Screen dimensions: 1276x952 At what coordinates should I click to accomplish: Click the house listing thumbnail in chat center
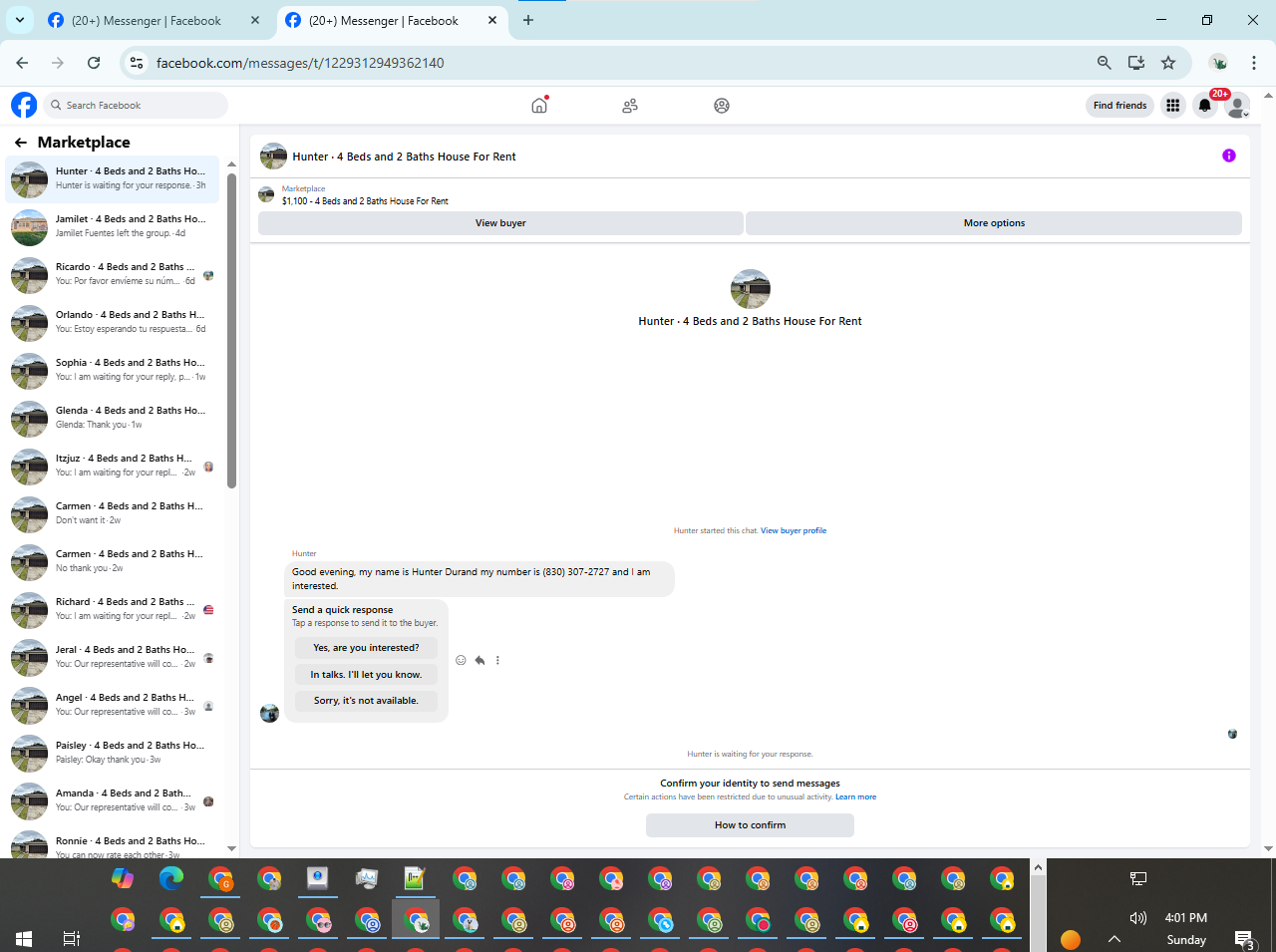(751, 289)
